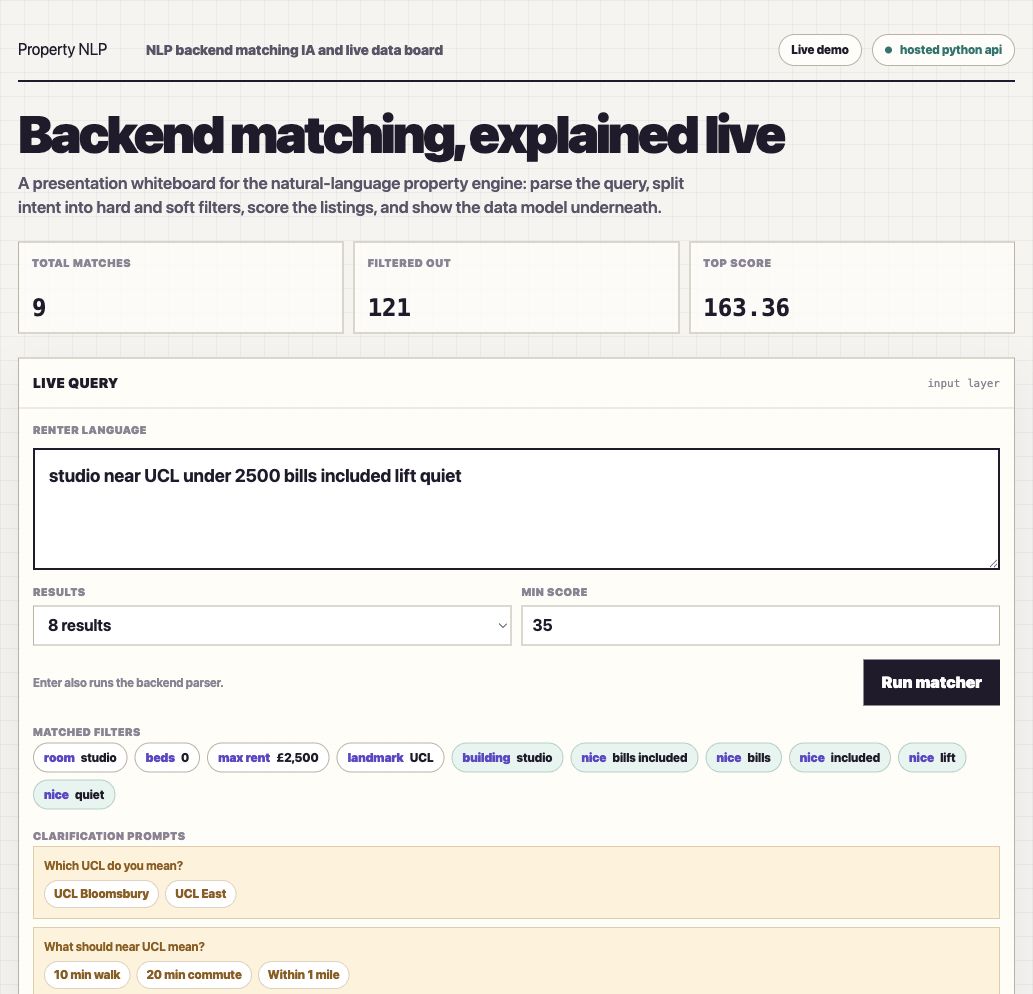Choose 'Within 1 mile' clarification option

tap(303, 975)
